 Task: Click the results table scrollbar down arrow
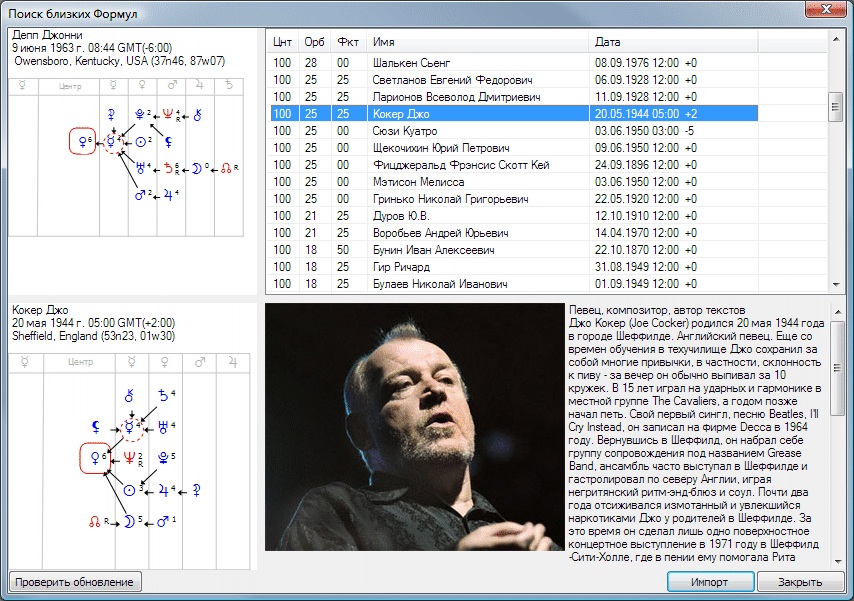pos(835,284)
